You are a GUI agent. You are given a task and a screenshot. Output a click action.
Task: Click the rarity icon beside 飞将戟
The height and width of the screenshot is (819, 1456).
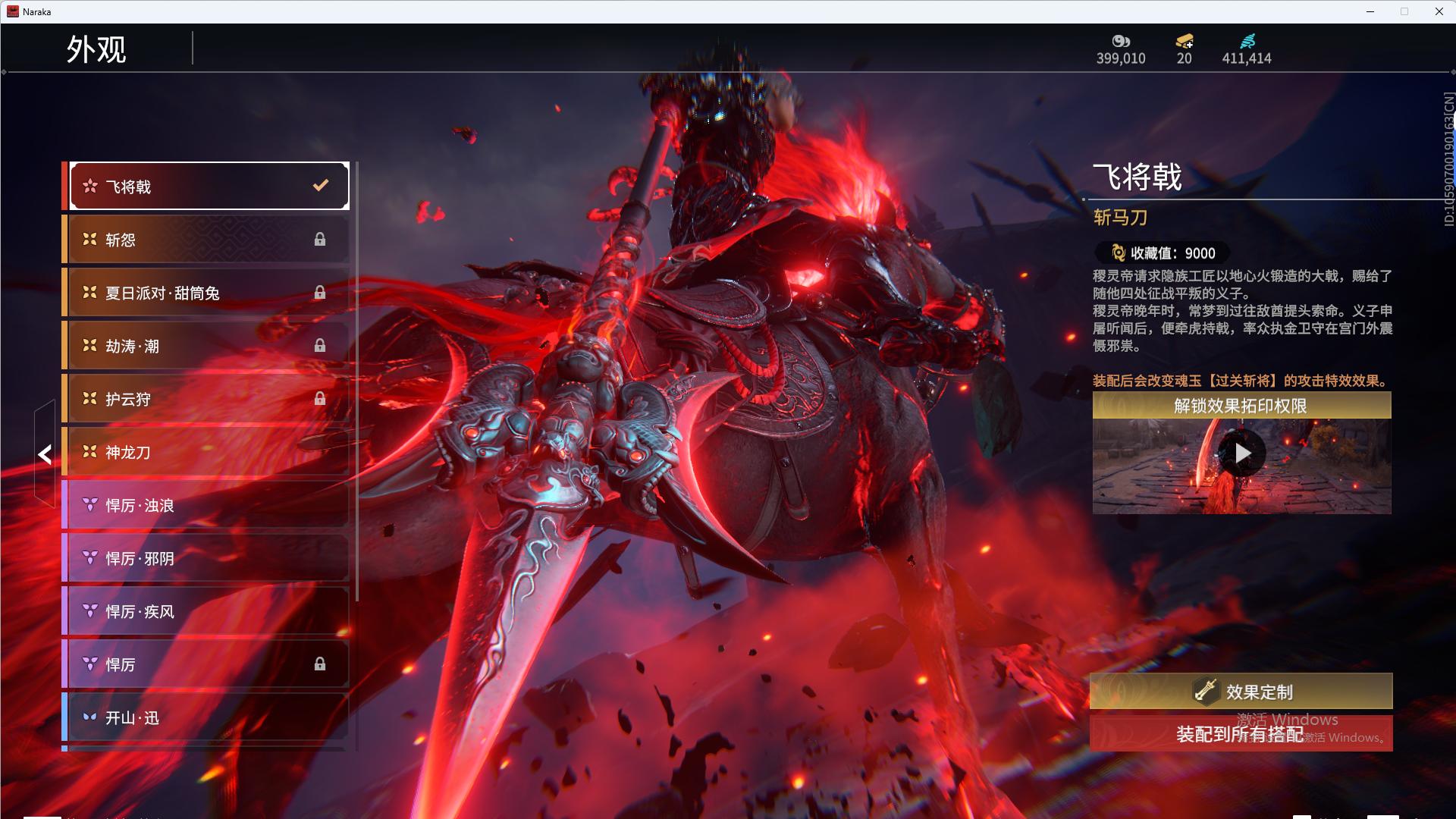(89, 186)
